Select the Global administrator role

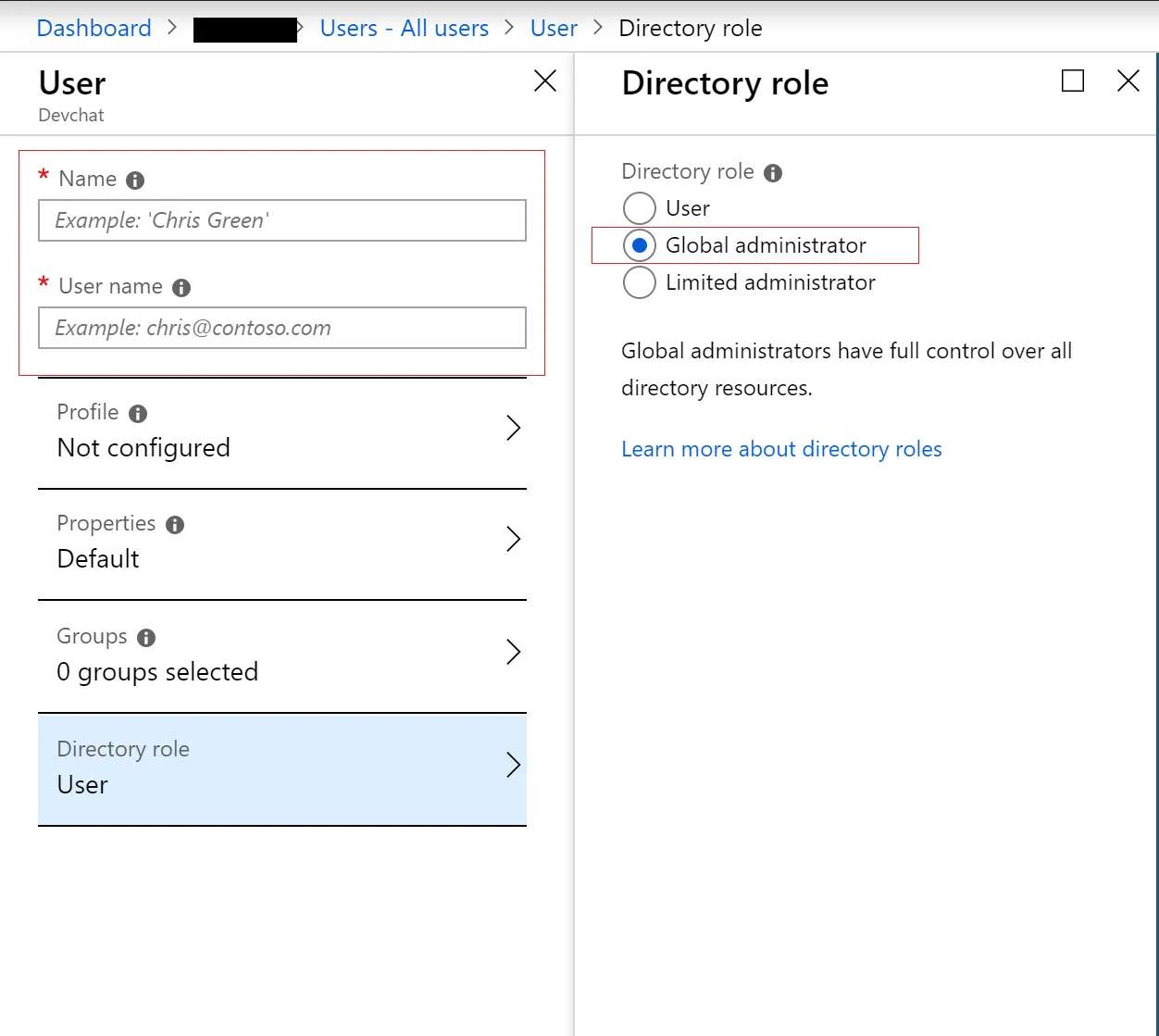click(640, 245)
